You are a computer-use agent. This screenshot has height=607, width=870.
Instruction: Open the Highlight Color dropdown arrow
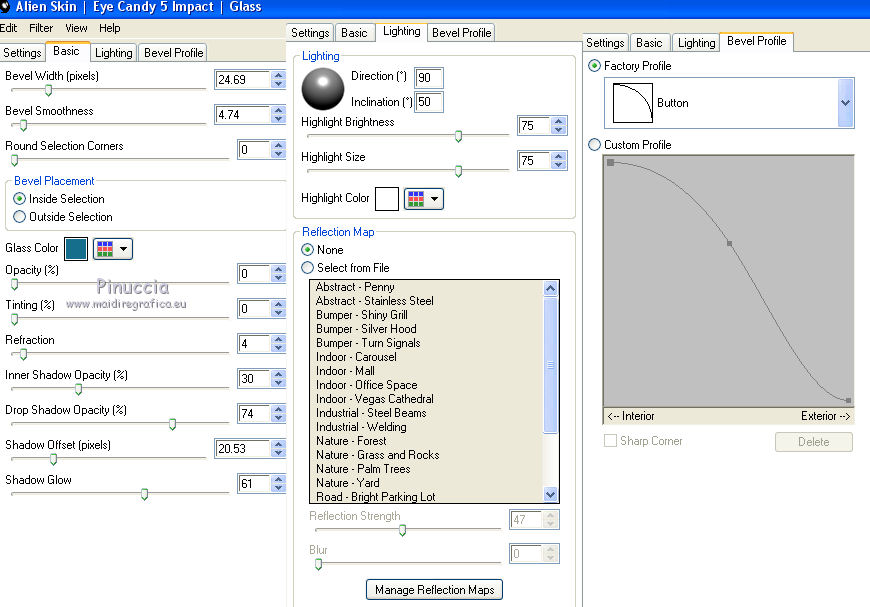tap(434, 199)
